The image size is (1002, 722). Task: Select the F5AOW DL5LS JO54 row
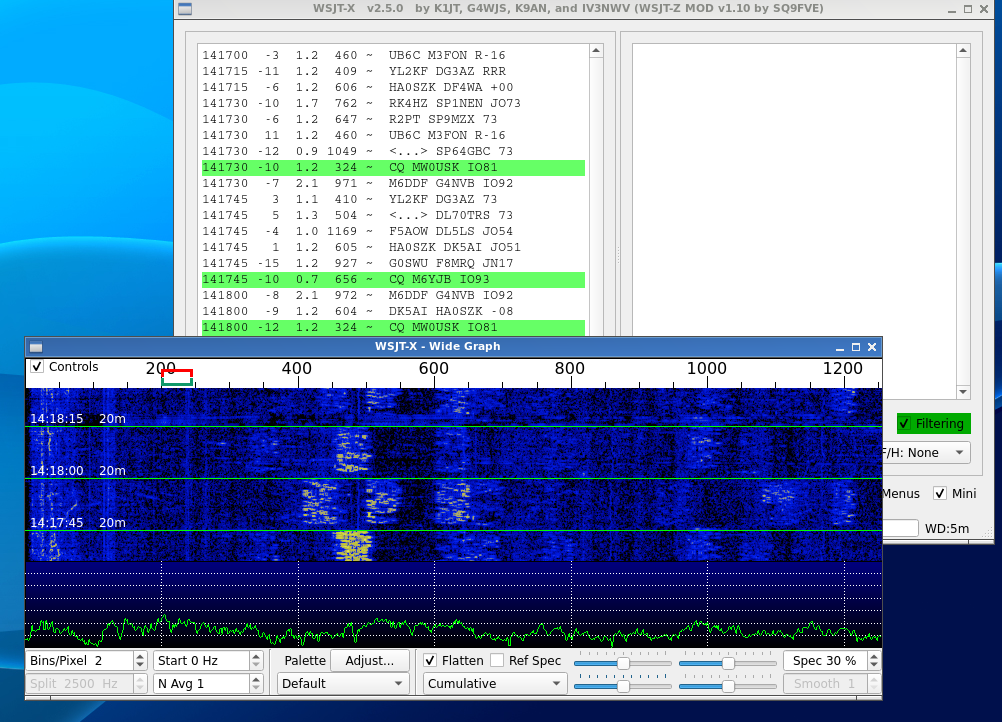[x=393, y=231]
